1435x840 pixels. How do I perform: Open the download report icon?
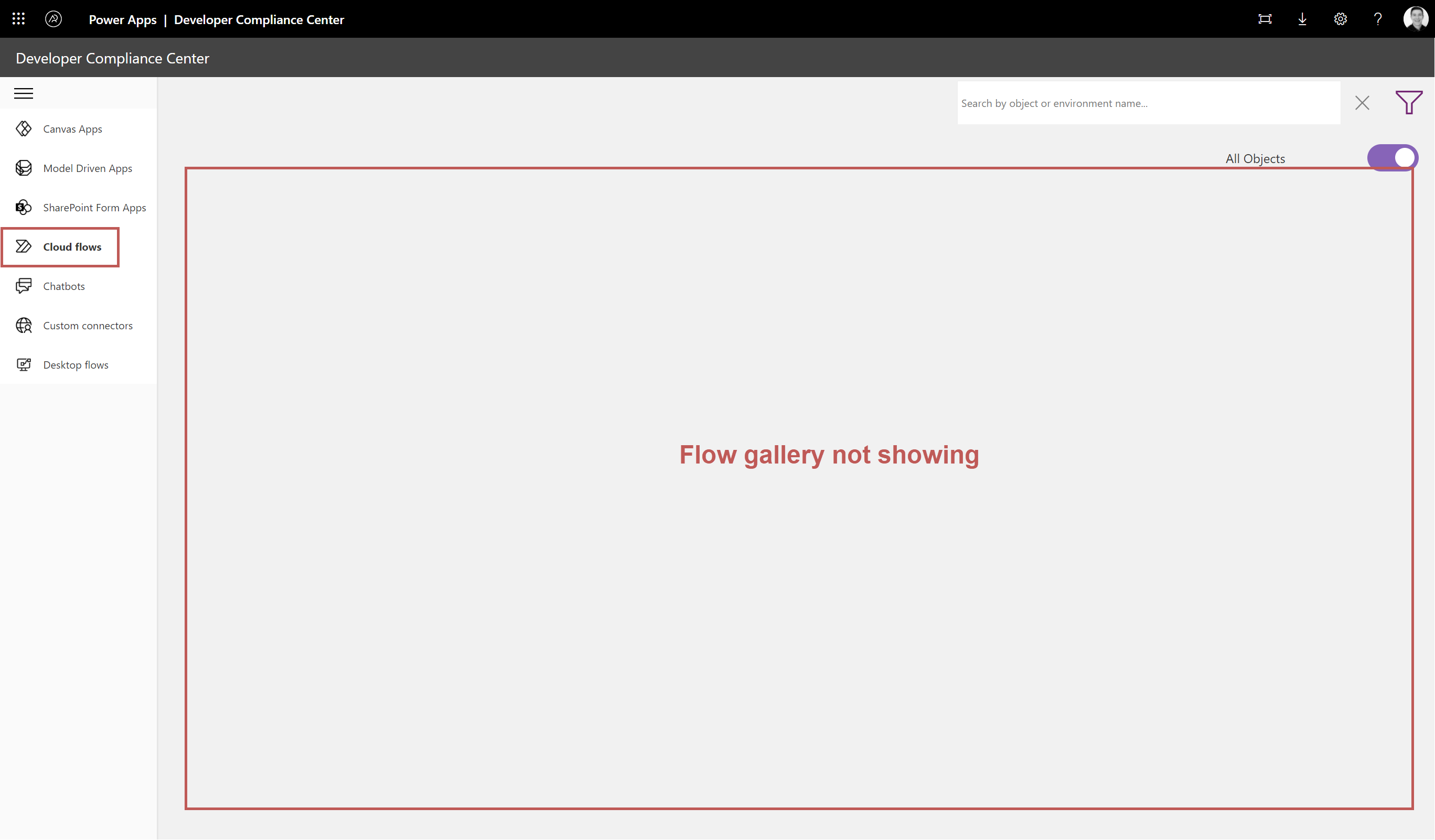coord(1302,19)
